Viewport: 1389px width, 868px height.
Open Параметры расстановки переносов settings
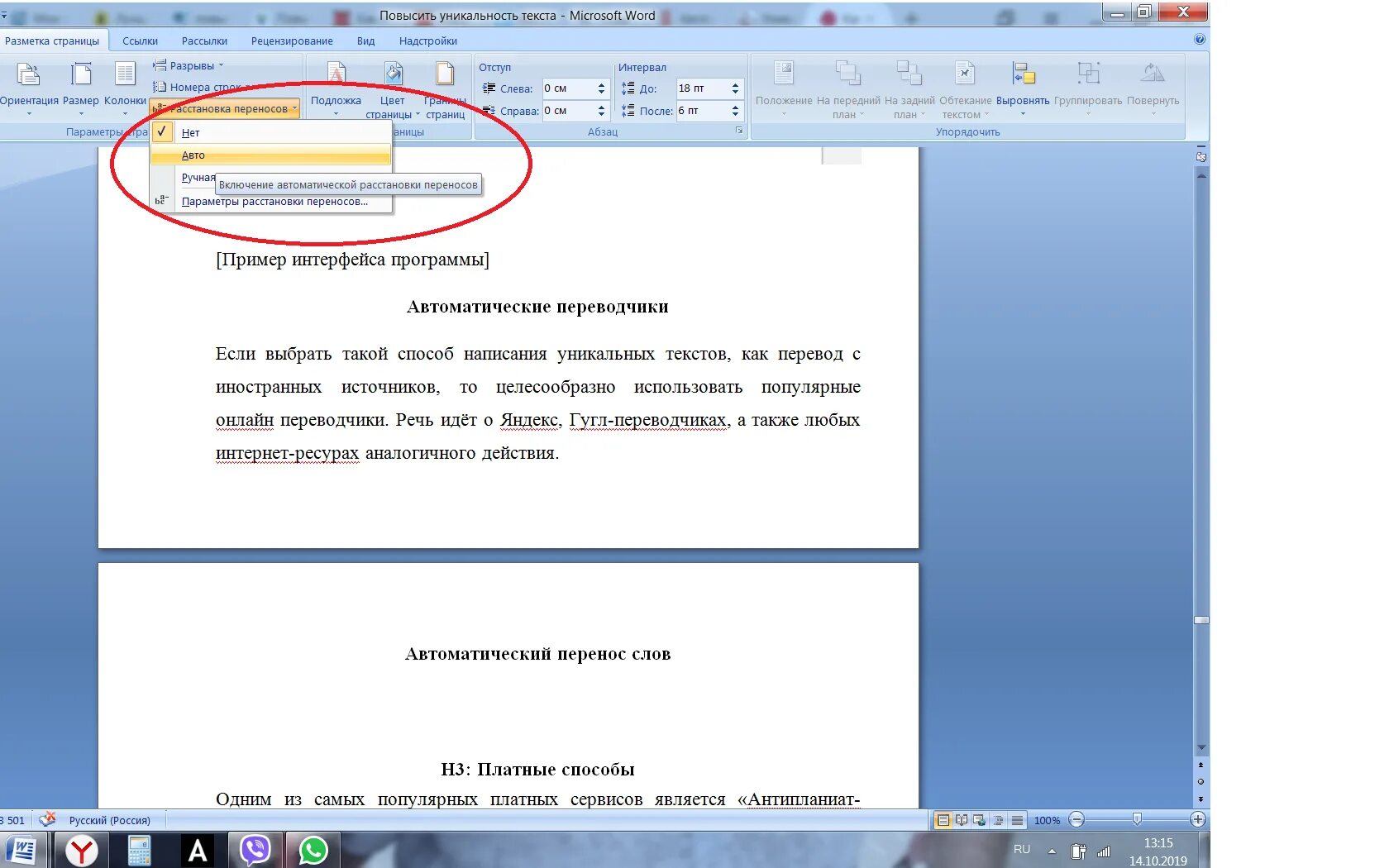click(x=271, y=201)
